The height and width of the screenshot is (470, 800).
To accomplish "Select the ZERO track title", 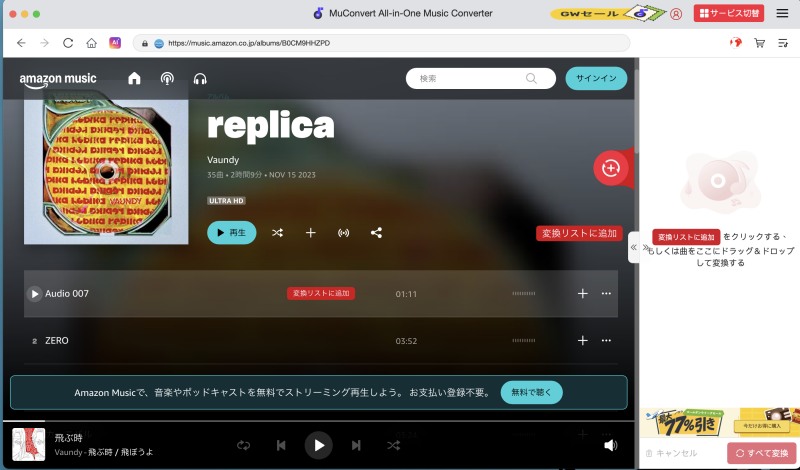I will 57,340.
